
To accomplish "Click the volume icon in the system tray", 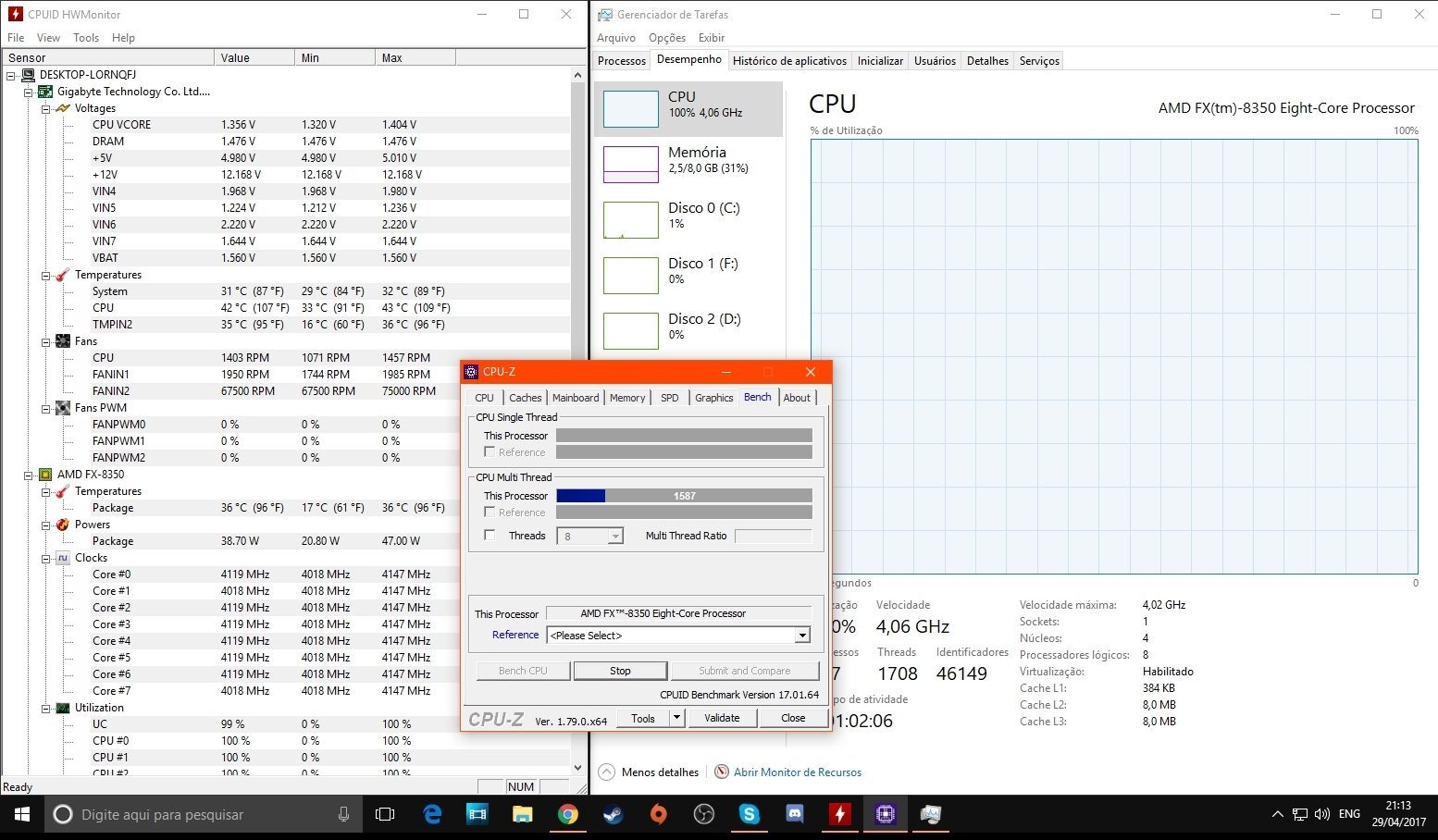I will coord(1321,815).
